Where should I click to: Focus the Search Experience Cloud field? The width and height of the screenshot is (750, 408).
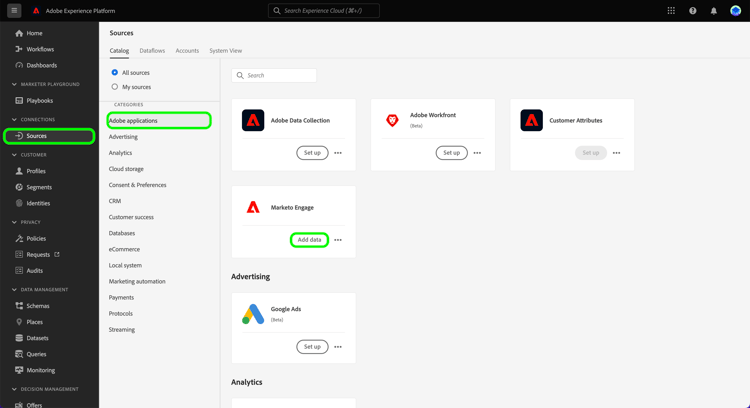324,11
